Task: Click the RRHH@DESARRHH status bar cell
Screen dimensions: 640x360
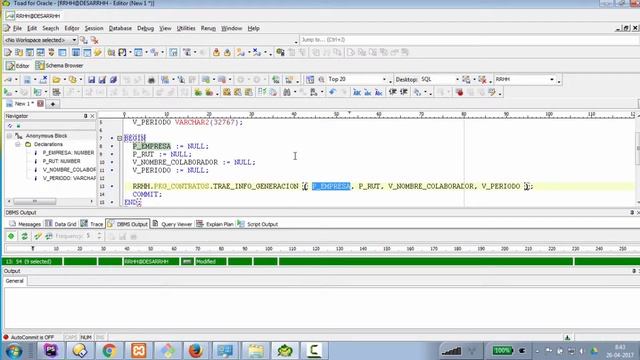Action: (x=151, y=261)
